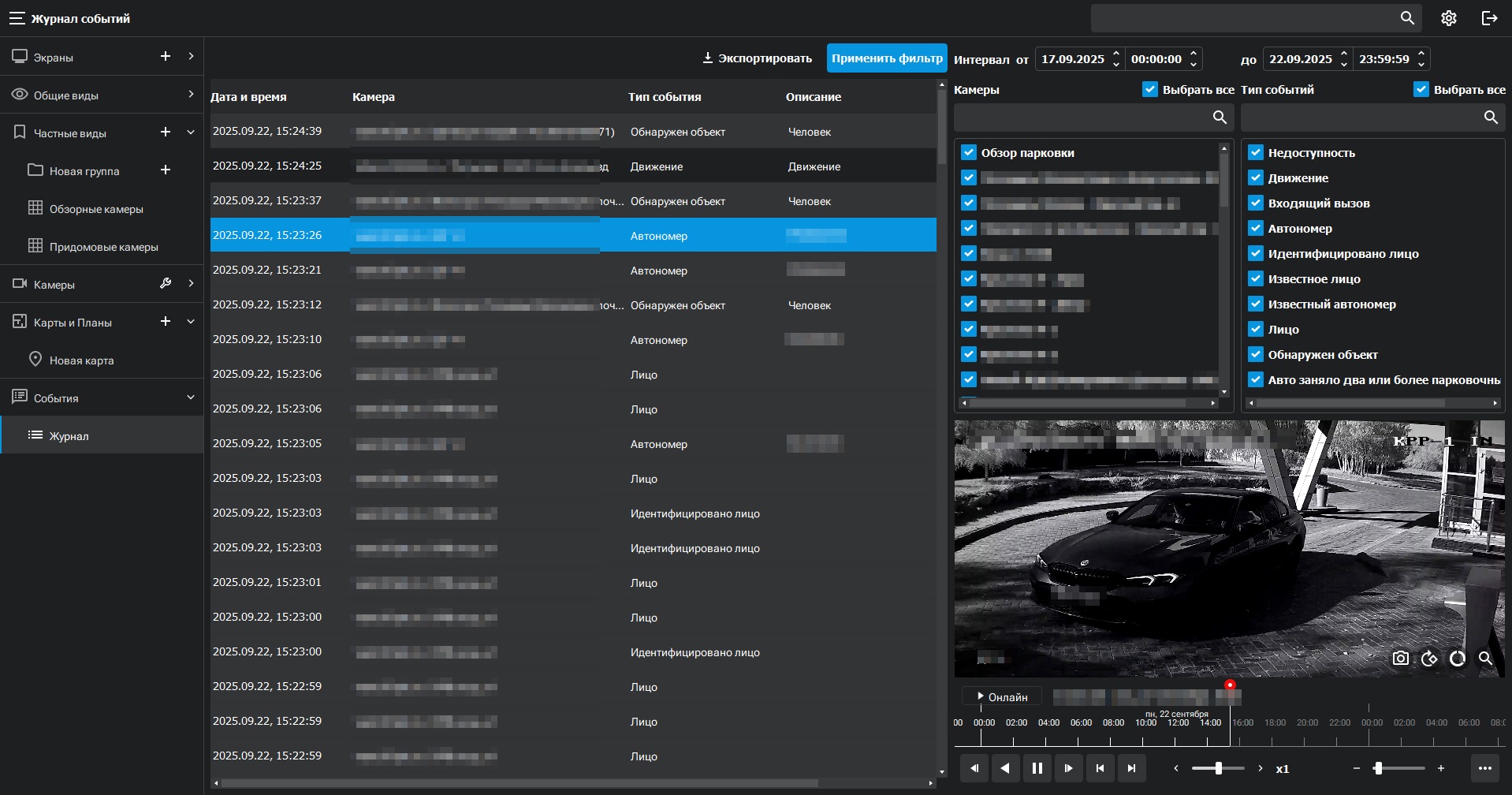Play video in reverse

click(1005, 768)
